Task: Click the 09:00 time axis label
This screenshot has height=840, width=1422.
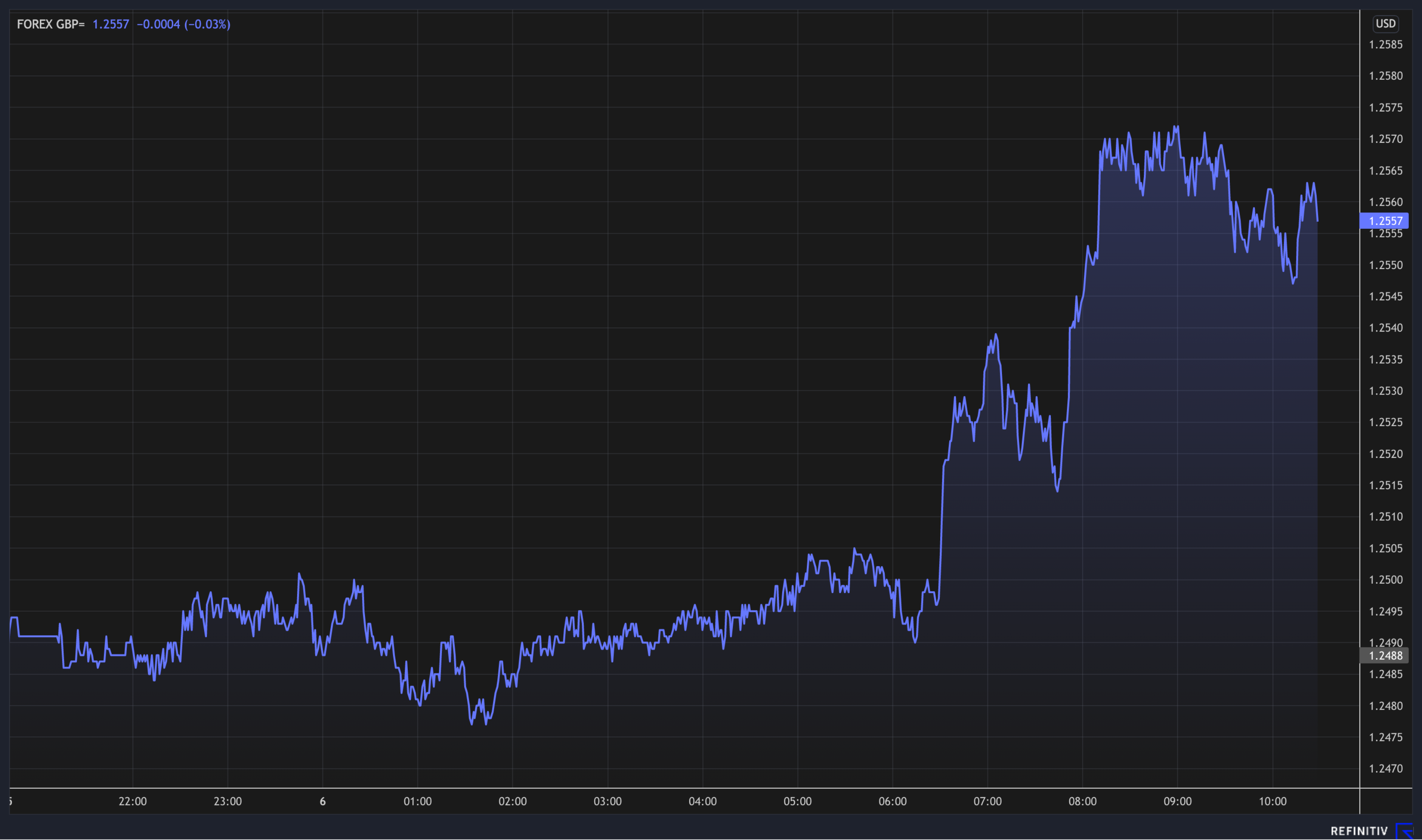Action: (1178, 801)
